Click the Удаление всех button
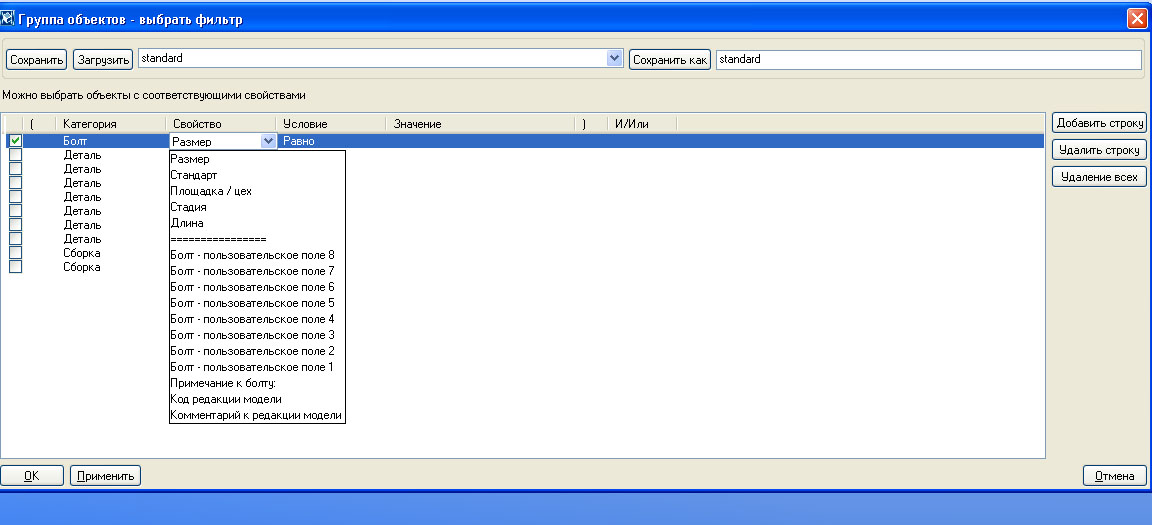Screen dimensions: 1152x525 (1099, 177)
